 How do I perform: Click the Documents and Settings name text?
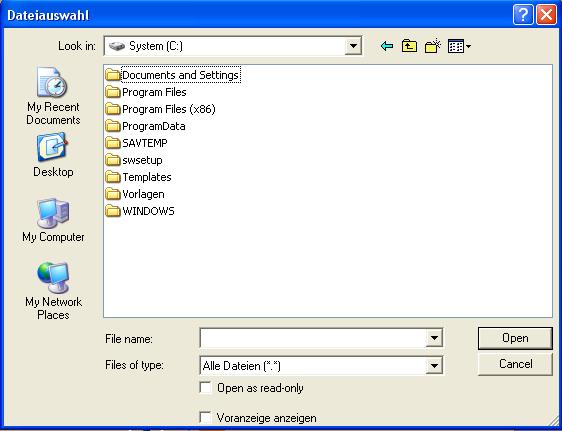(181, 75)
